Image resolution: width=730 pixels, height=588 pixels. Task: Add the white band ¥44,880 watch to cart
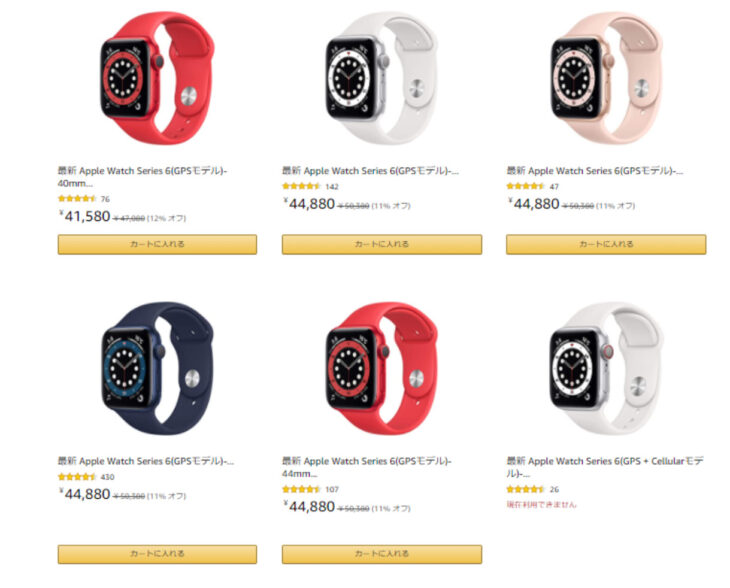(x=382, y=244)
